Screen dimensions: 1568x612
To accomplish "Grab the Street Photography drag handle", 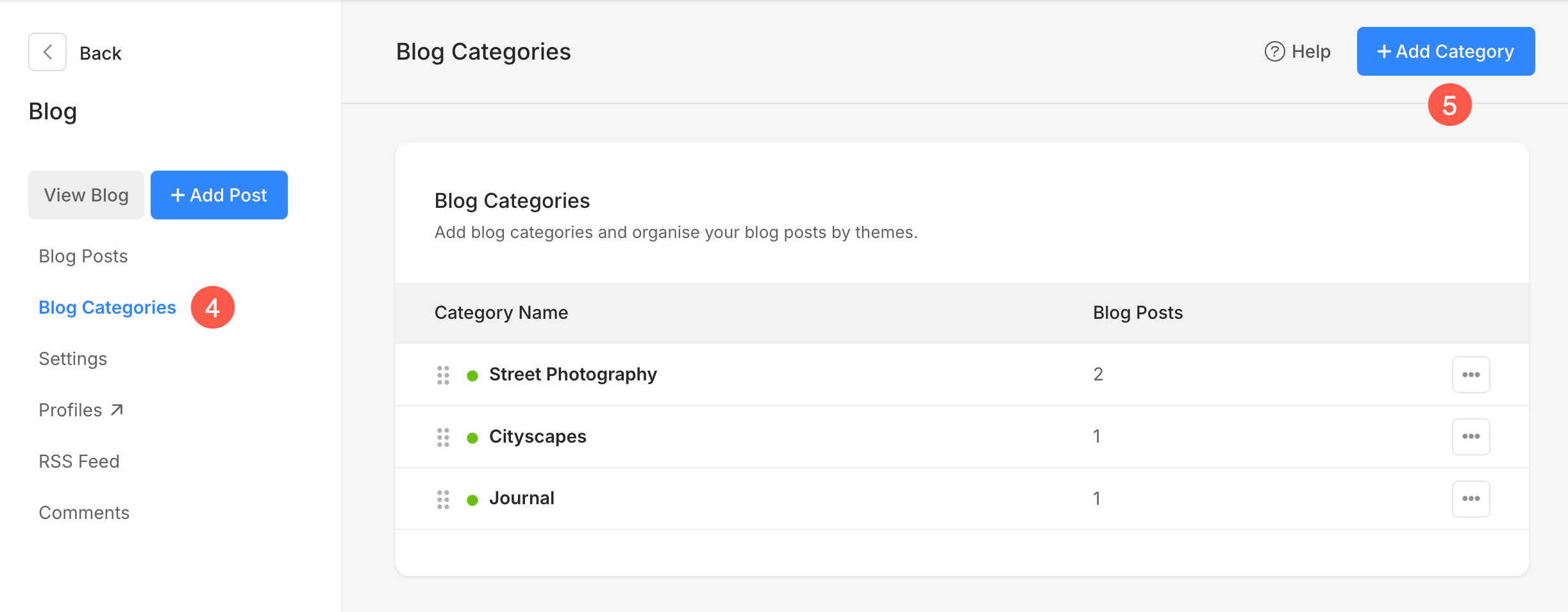I will [443, 375].
